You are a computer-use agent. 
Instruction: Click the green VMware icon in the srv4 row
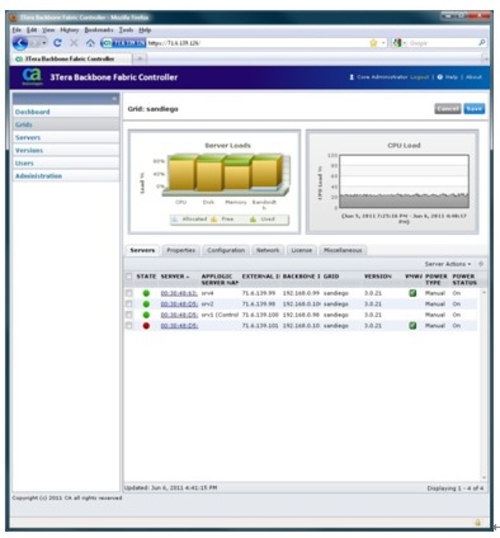click(412, 293)
